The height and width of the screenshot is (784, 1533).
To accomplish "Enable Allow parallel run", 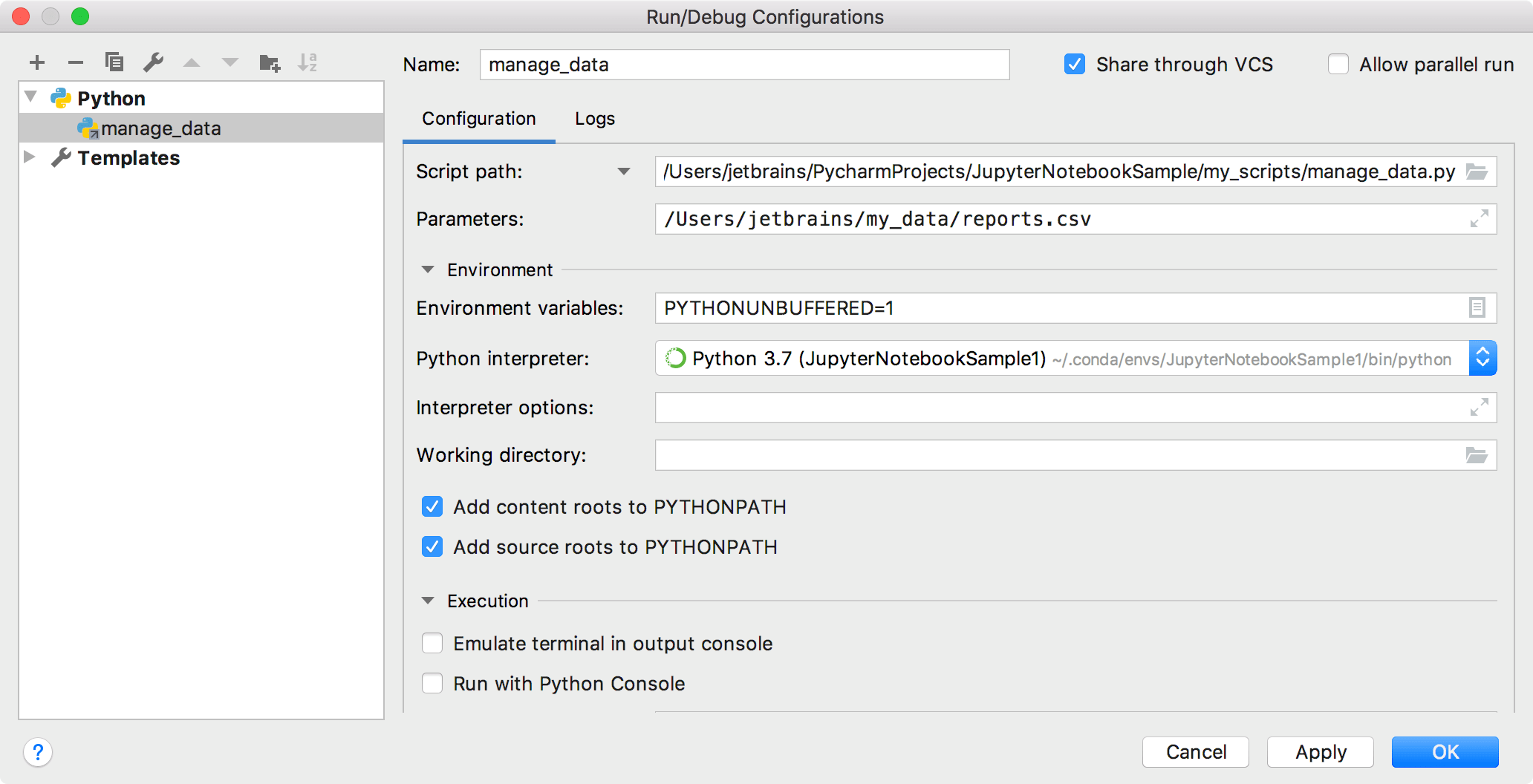I will [x=1338, y=65].
